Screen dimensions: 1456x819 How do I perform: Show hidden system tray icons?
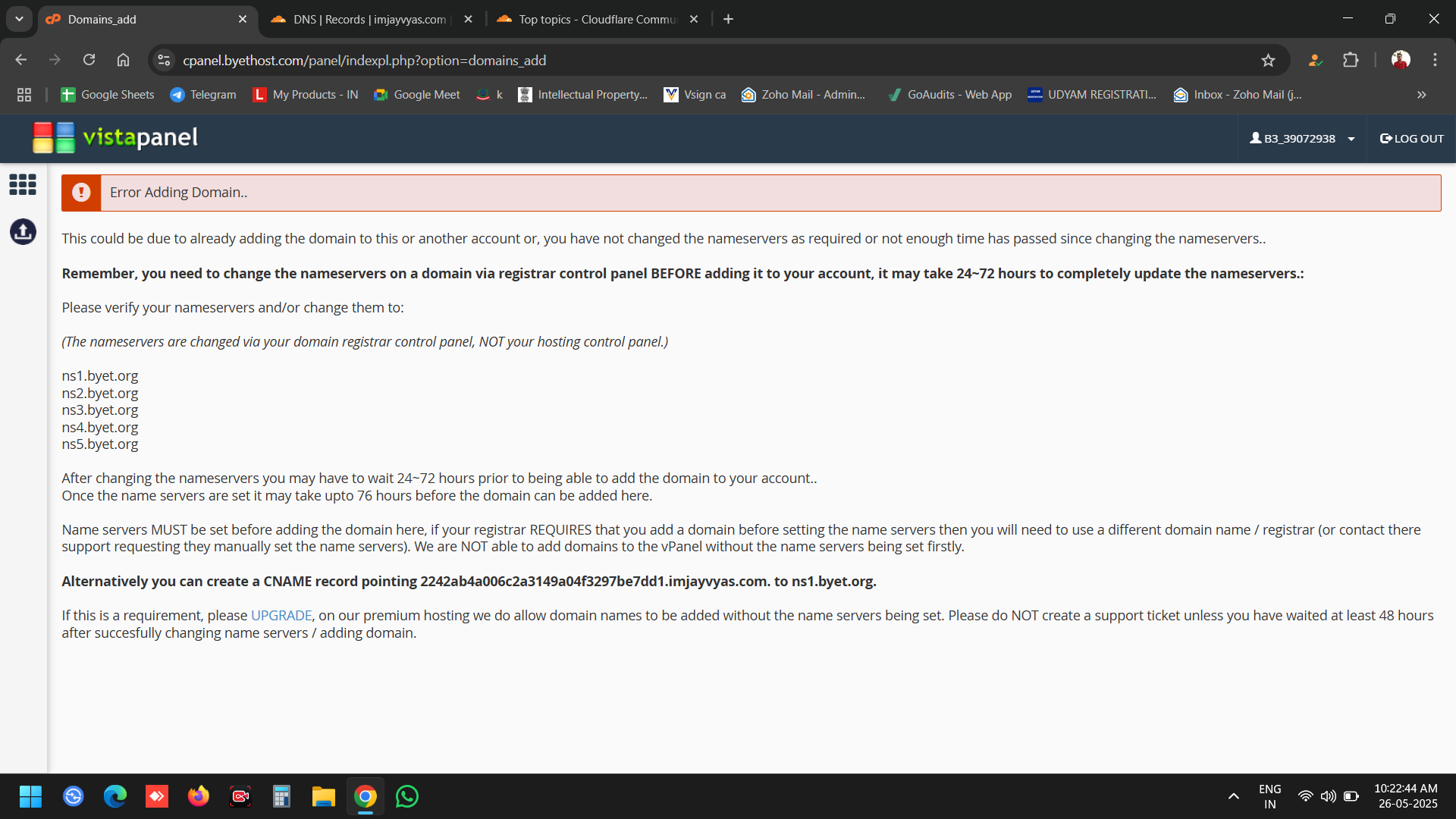(1234, 796)
